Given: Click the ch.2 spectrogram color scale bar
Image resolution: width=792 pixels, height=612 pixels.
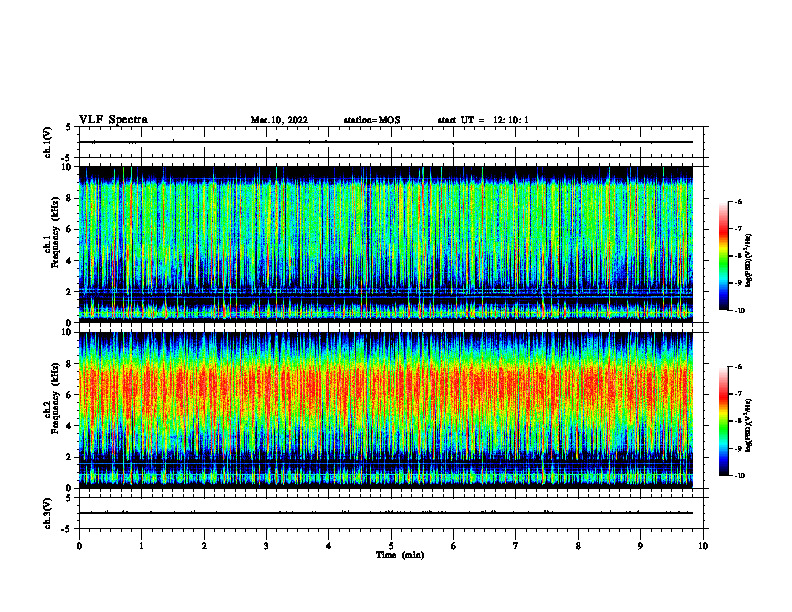Looking at the screenshot, I should (724, 421).
